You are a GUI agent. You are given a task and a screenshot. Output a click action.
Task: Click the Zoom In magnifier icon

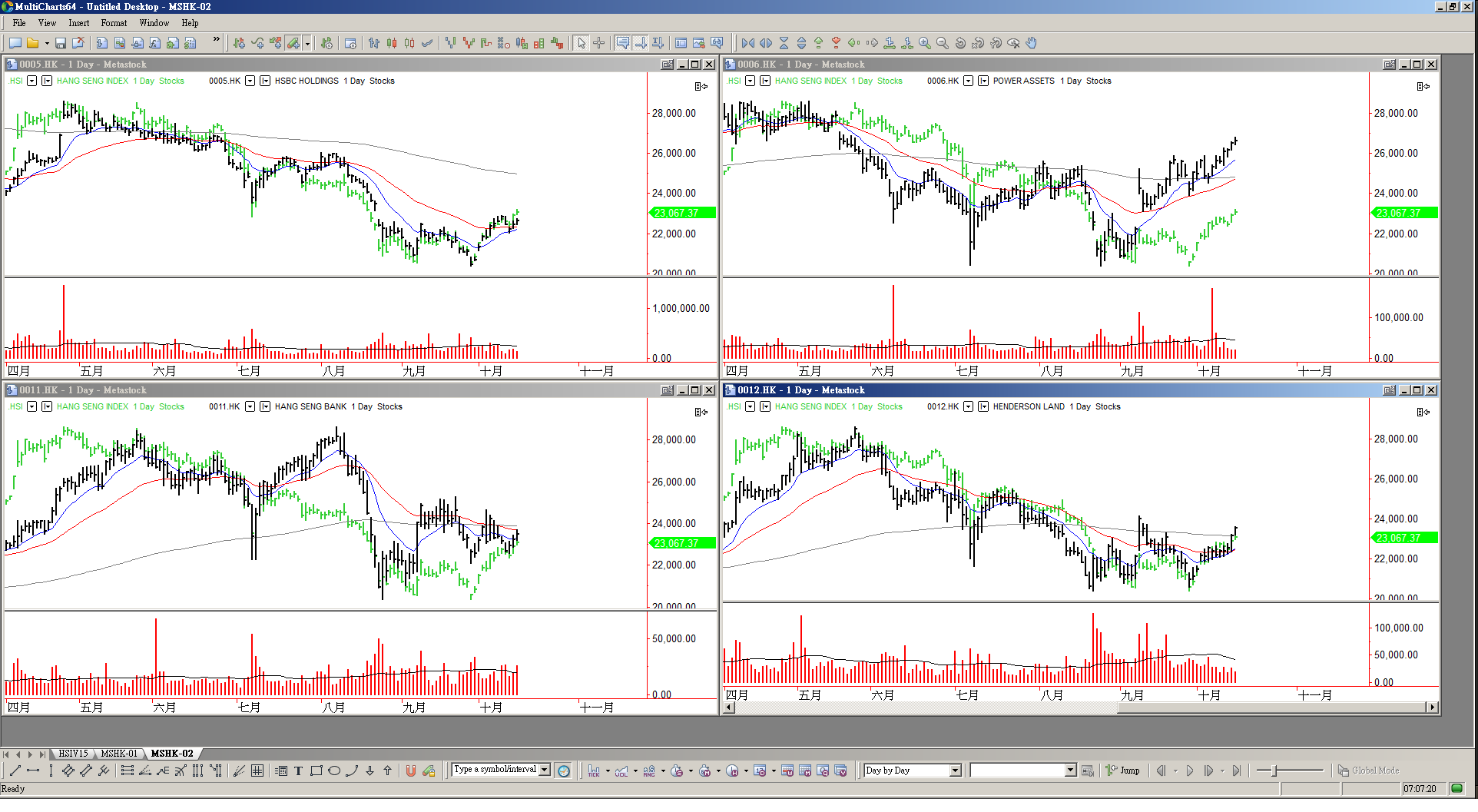[925, 43]
